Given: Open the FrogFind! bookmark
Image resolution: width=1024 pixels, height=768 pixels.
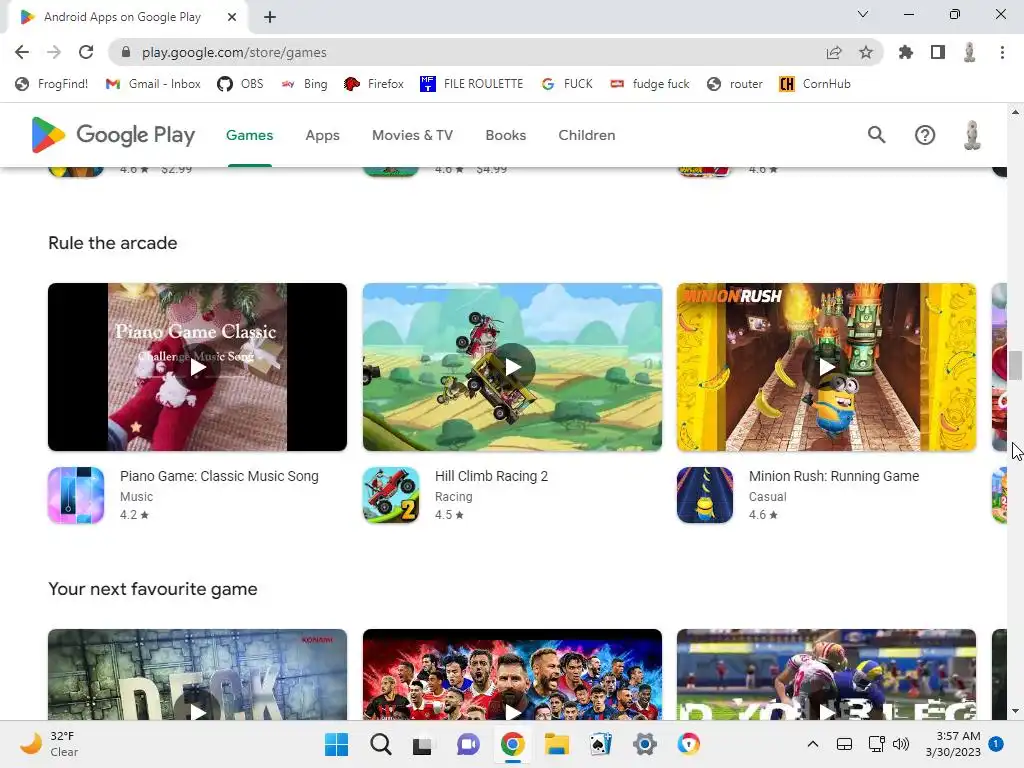Looking at the screenshot, I should pos(52,84).
